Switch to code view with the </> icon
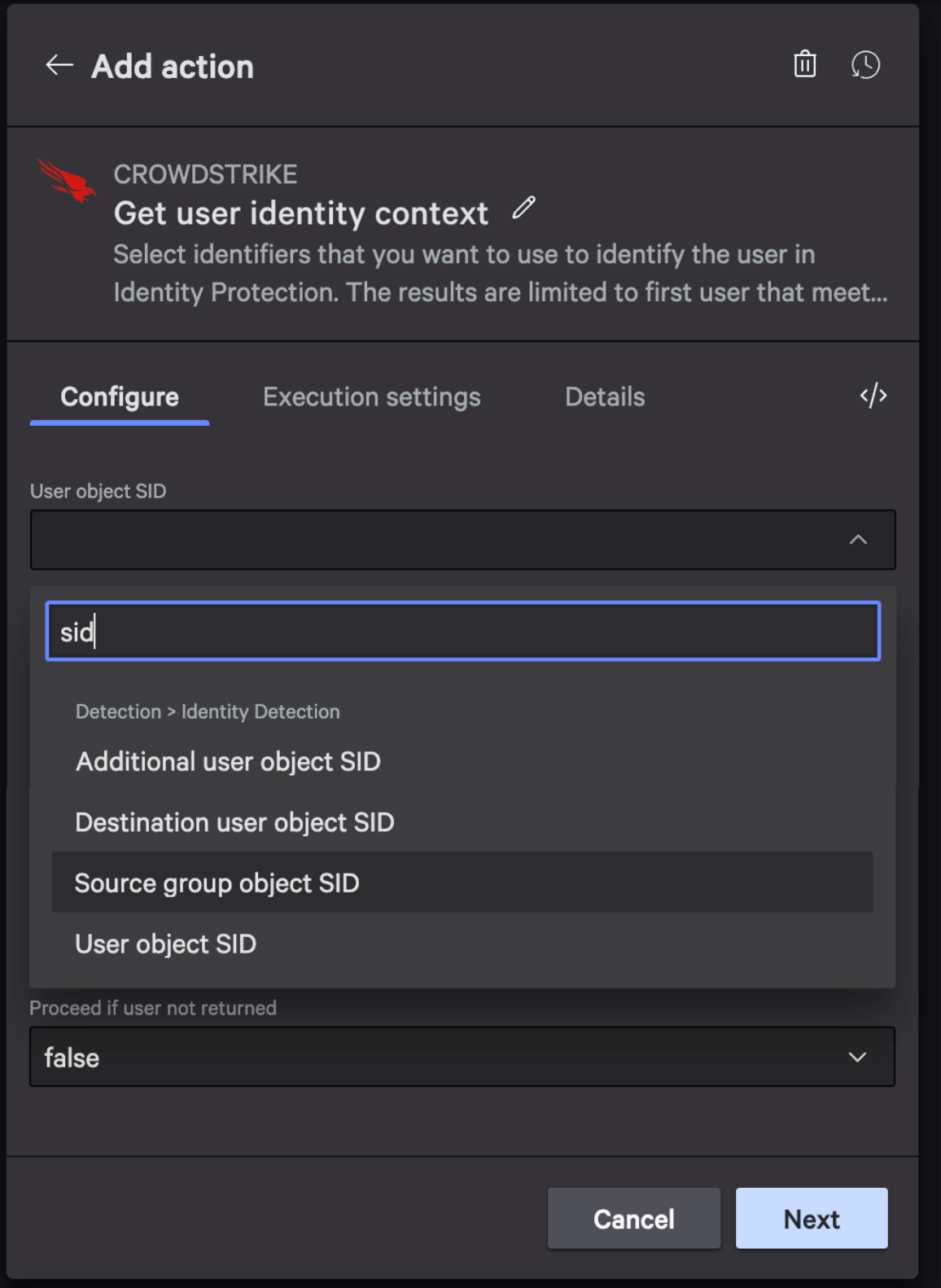941x1288 pixels. click(873, 396)
